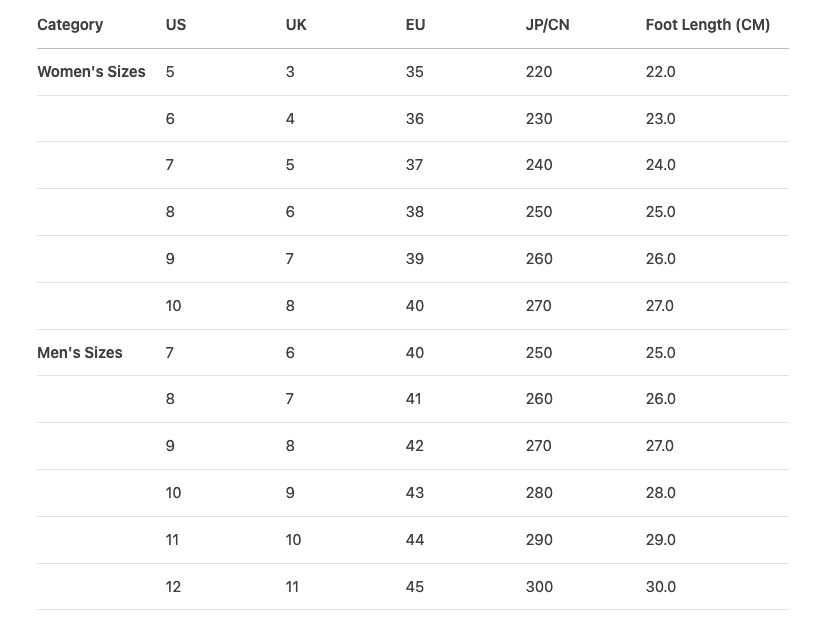
Task: Click the EU 35 cell
Action: pos(415,72)
